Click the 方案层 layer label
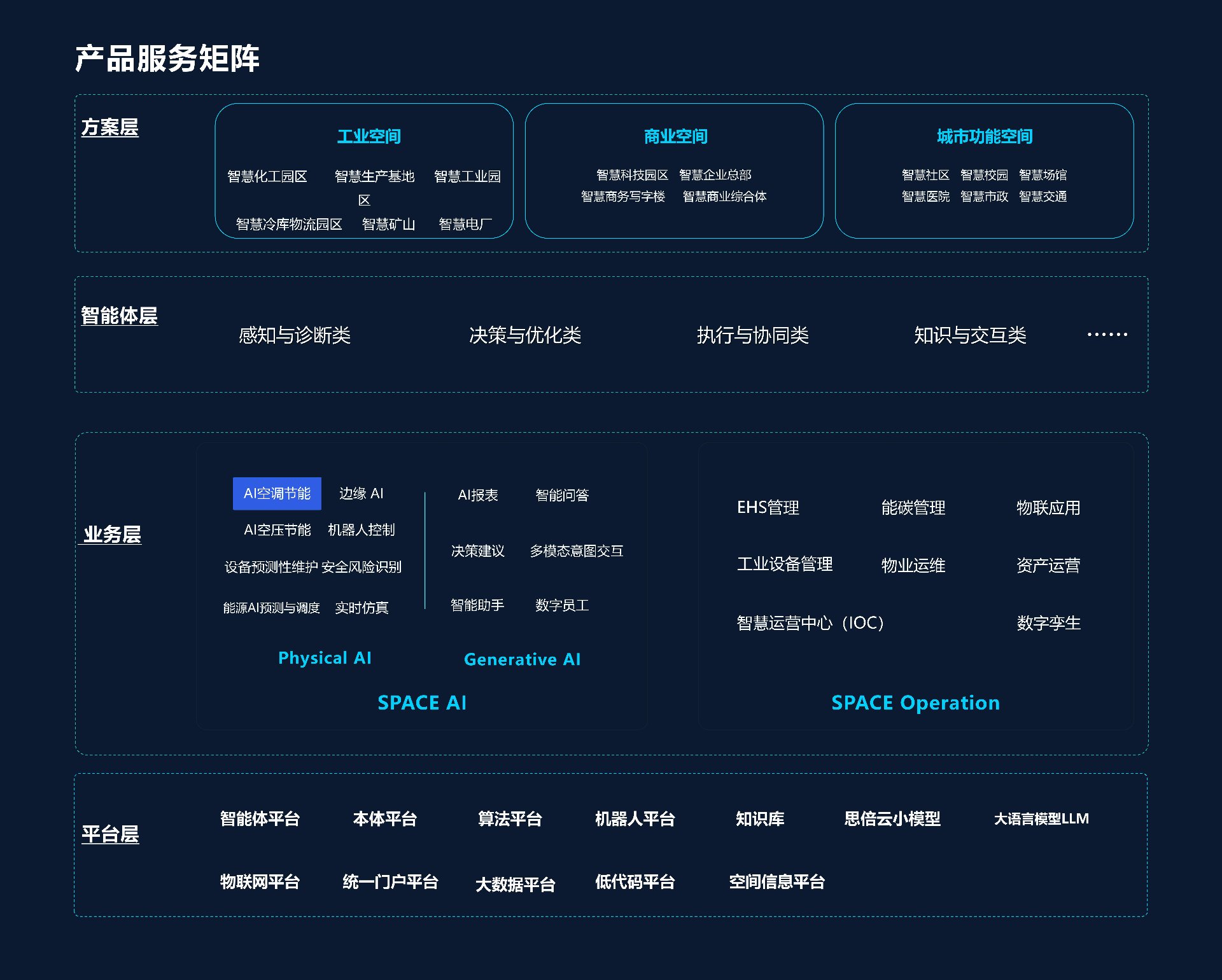 coord(109,127)
